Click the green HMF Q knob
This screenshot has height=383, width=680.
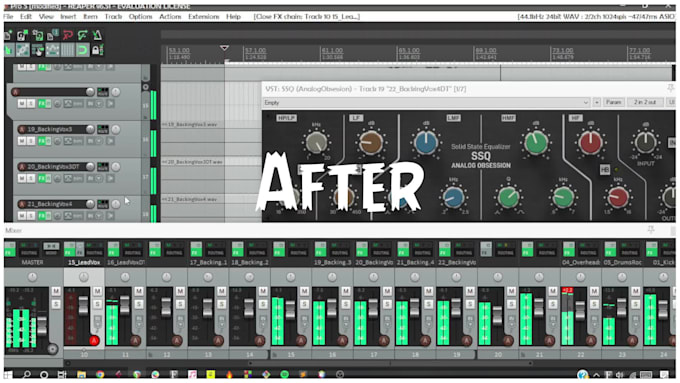pos(508,197)
